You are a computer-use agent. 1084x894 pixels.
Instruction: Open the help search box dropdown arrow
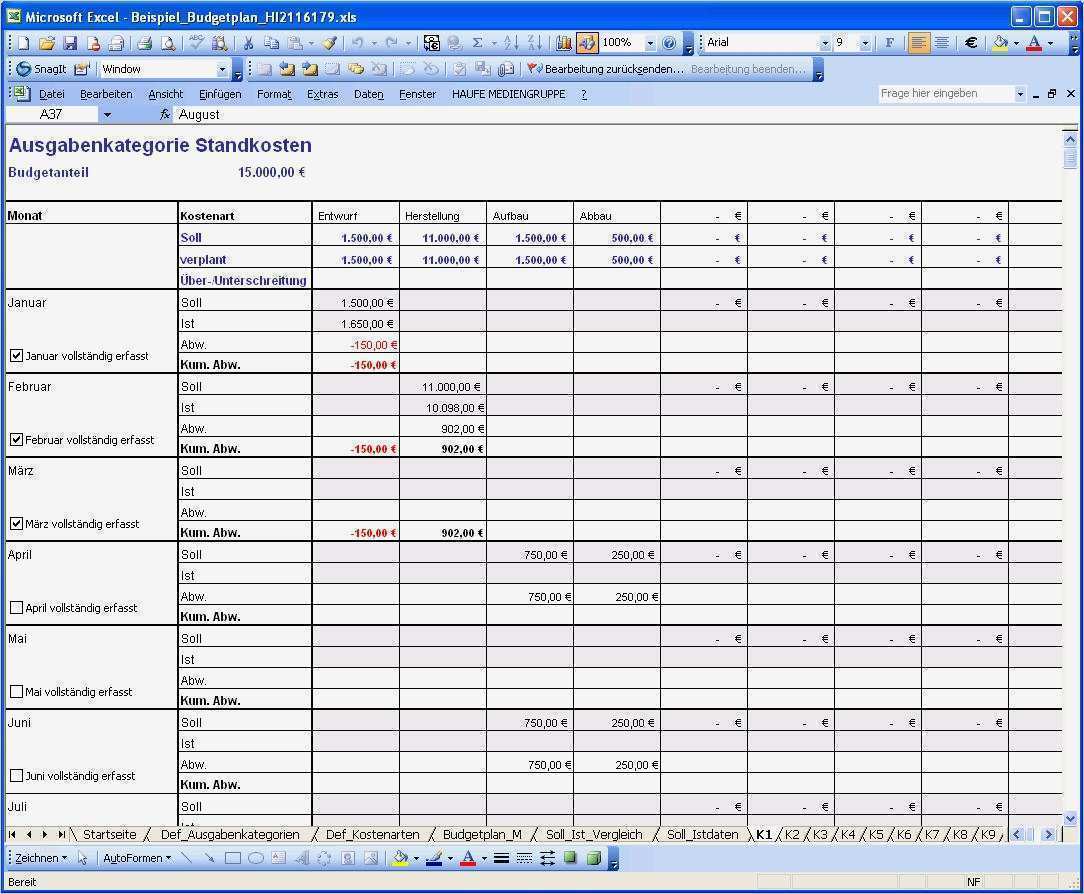pyautogui.click(x=1020, y=94)
